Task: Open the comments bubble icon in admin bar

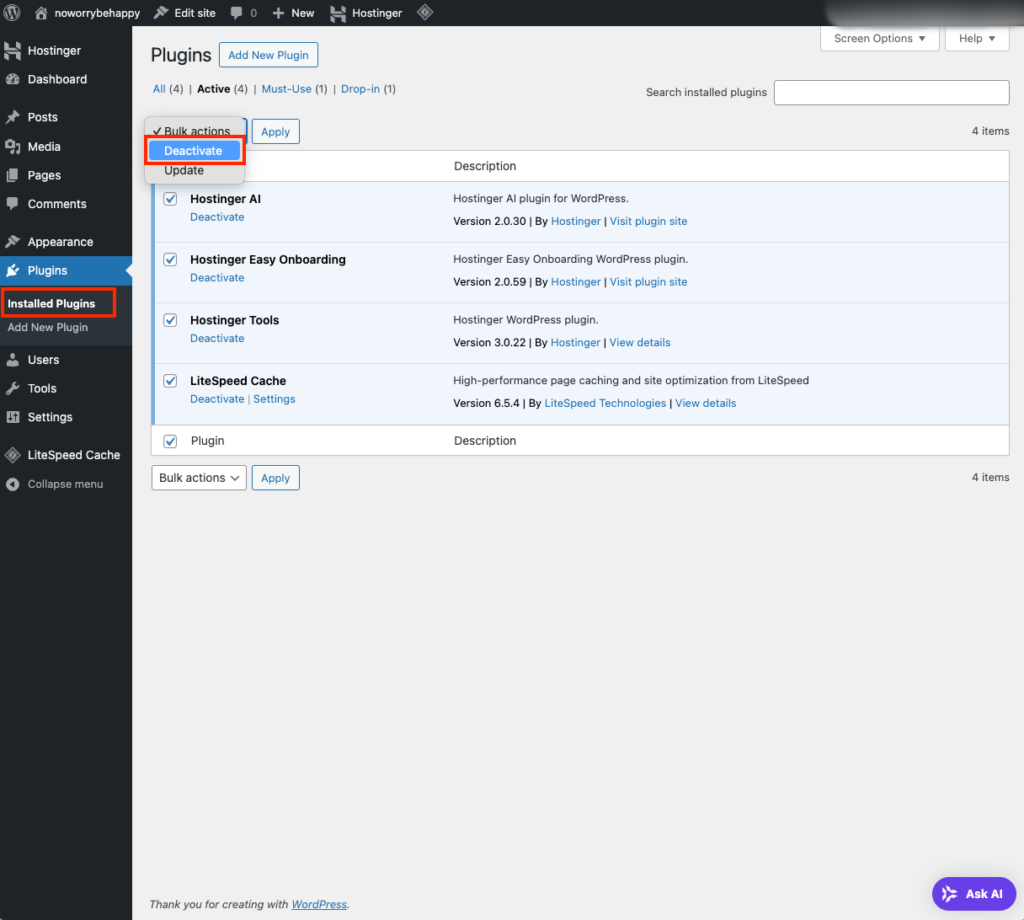Action: [x=236, y=12]
